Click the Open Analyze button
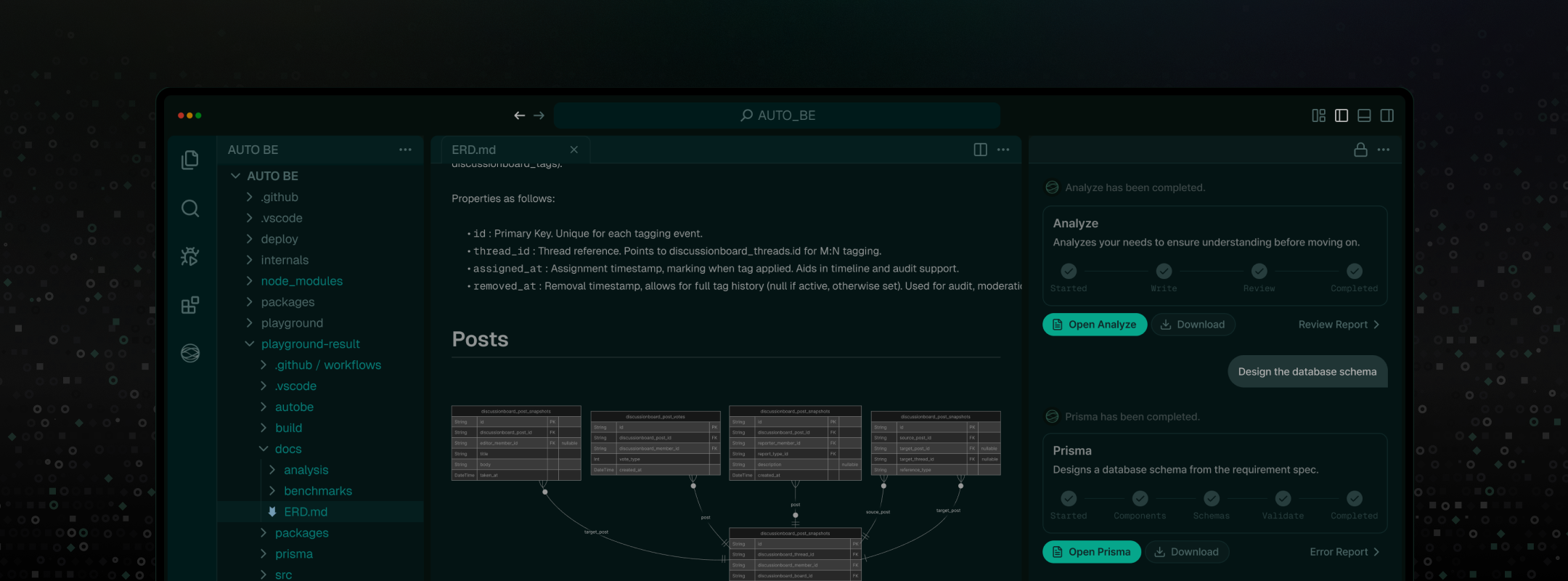The height and width of the screenshot is (581, 1568). [x=1095, y=325]
